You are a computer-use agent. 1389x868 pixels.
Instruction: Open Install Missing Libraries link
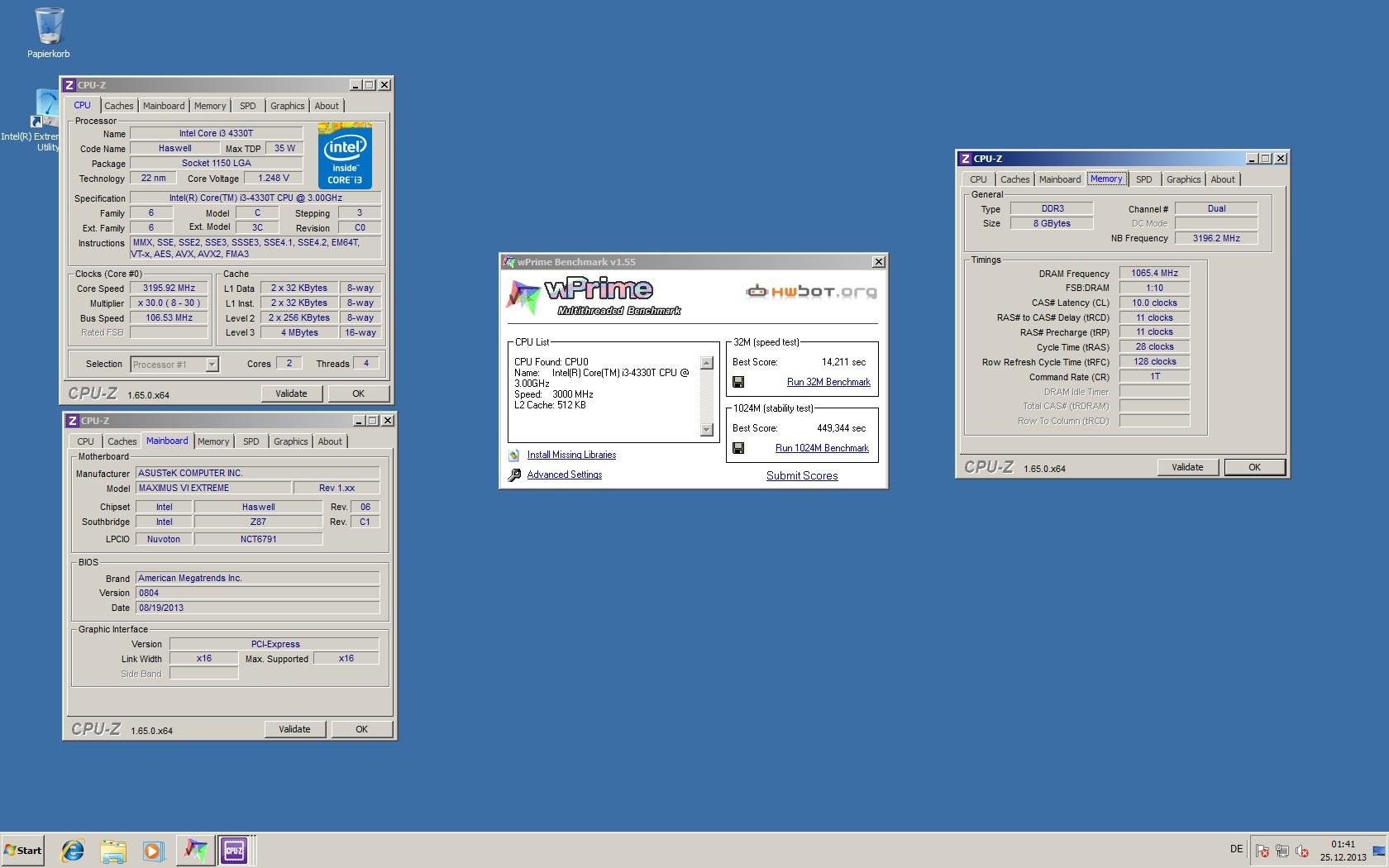[x=571, y=455]
